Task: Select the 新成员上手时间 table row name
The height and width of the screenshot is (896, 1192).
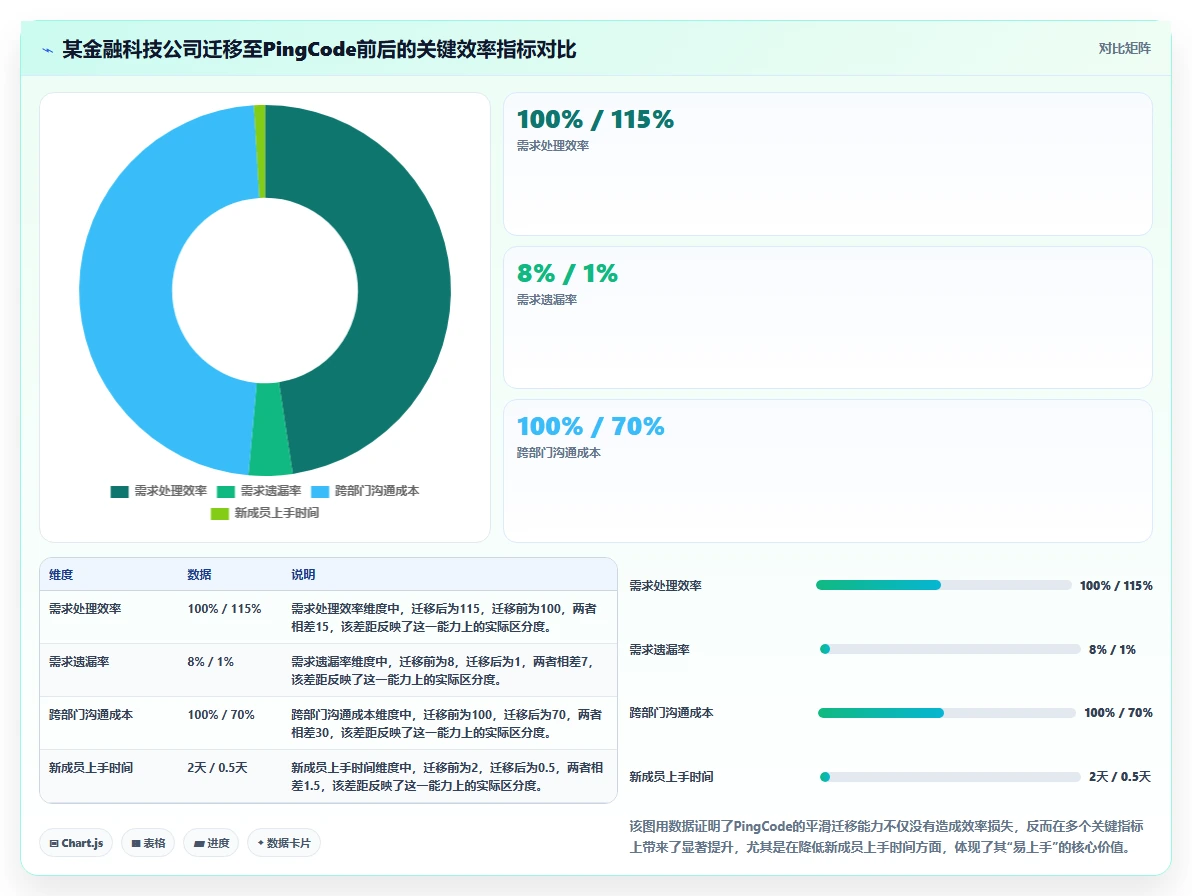Action: pos(91,768)
